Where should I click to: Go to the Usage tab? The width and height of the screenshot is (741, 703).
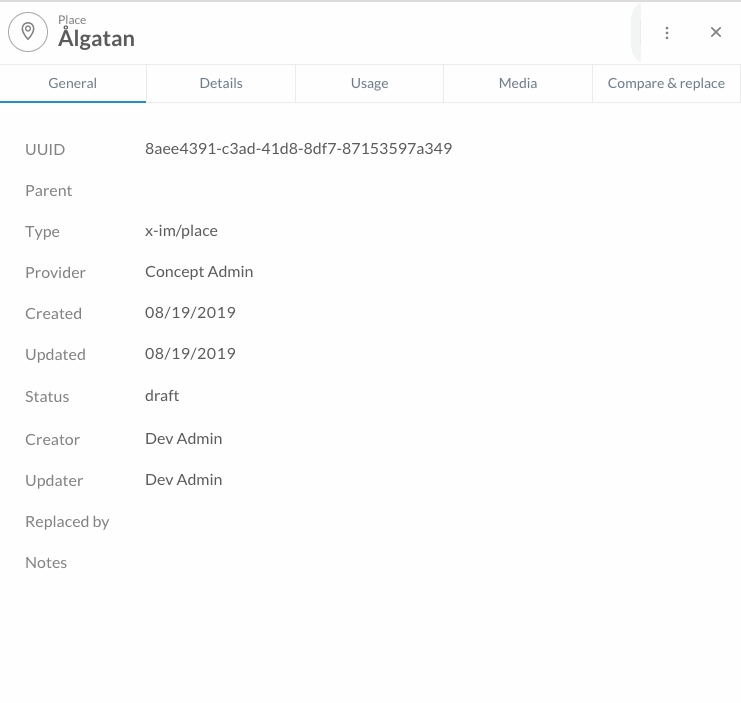(x=369, y=83)
